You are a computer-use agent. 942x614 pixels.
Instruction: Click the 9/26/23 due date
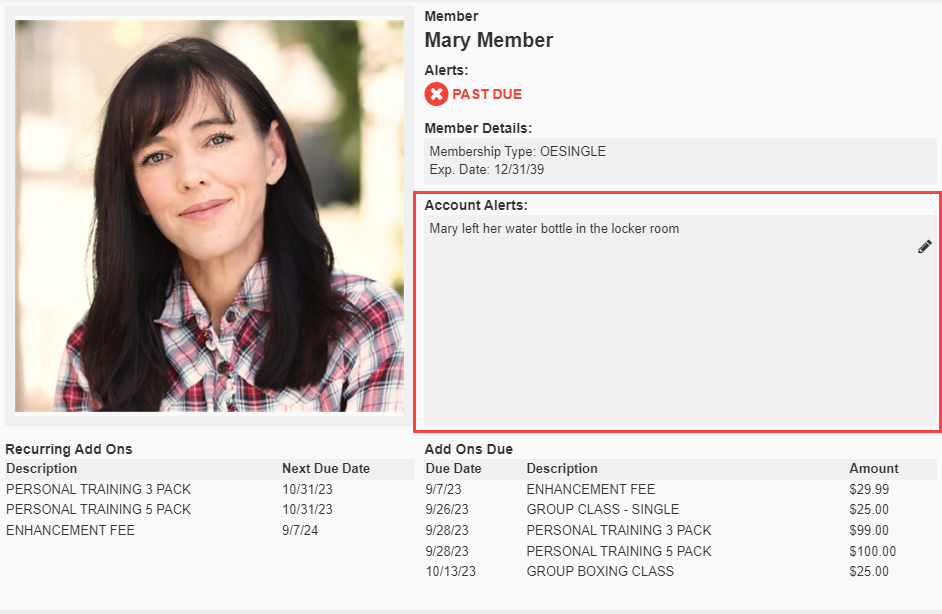tap(447, 509)
